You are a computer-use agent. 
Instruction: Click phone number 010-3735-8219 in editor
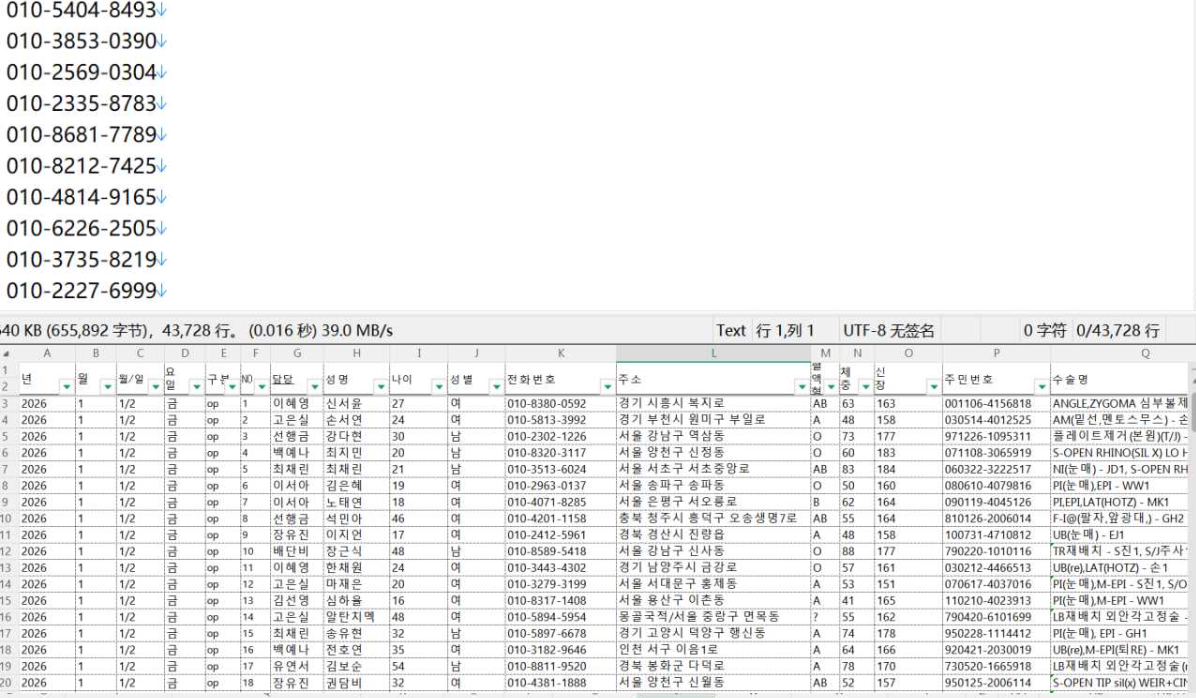82,260
